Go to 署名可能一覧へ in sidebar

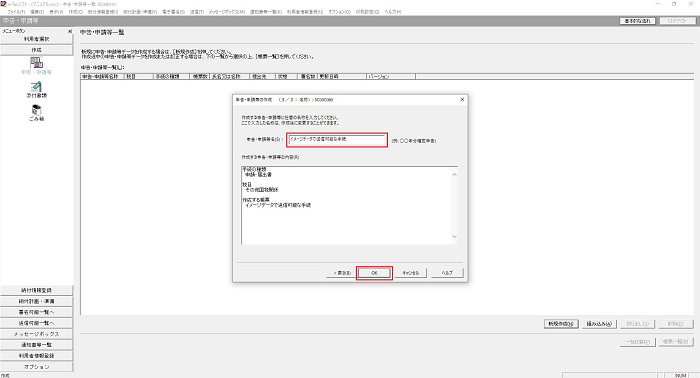[x=36, y=312]
